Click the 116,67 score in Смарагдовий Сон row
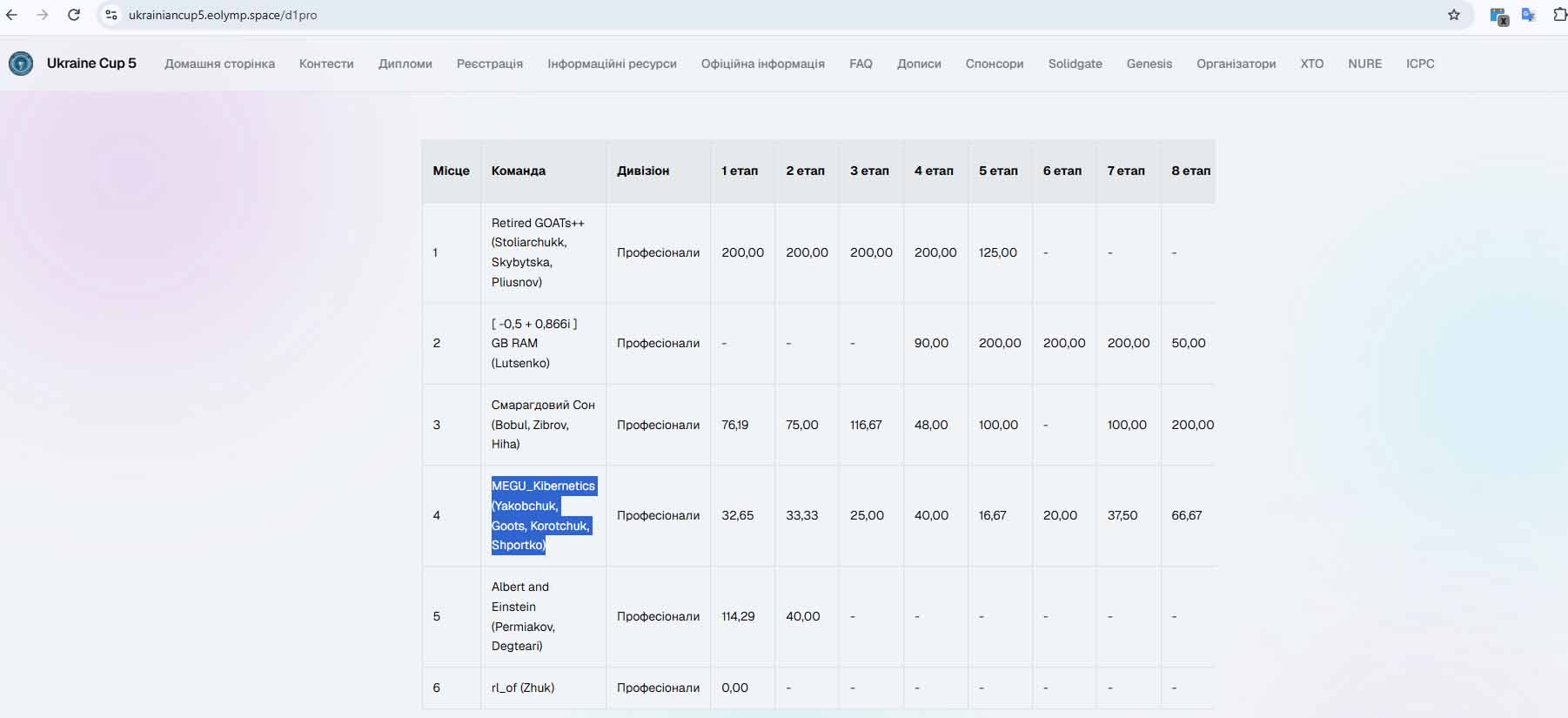This screenshot has height=718, width=1568. pyautogui.click(x=866, y=425)
